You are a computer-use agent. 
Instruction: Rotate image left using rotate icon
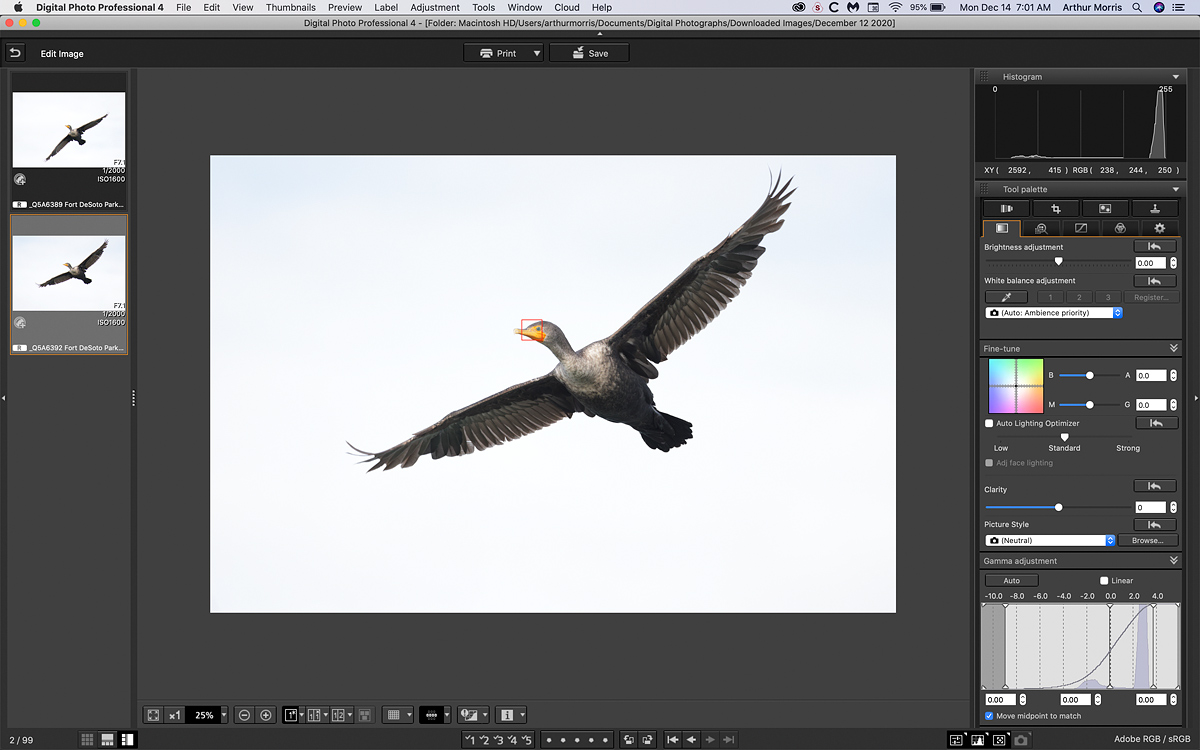(x=629, y=739)
